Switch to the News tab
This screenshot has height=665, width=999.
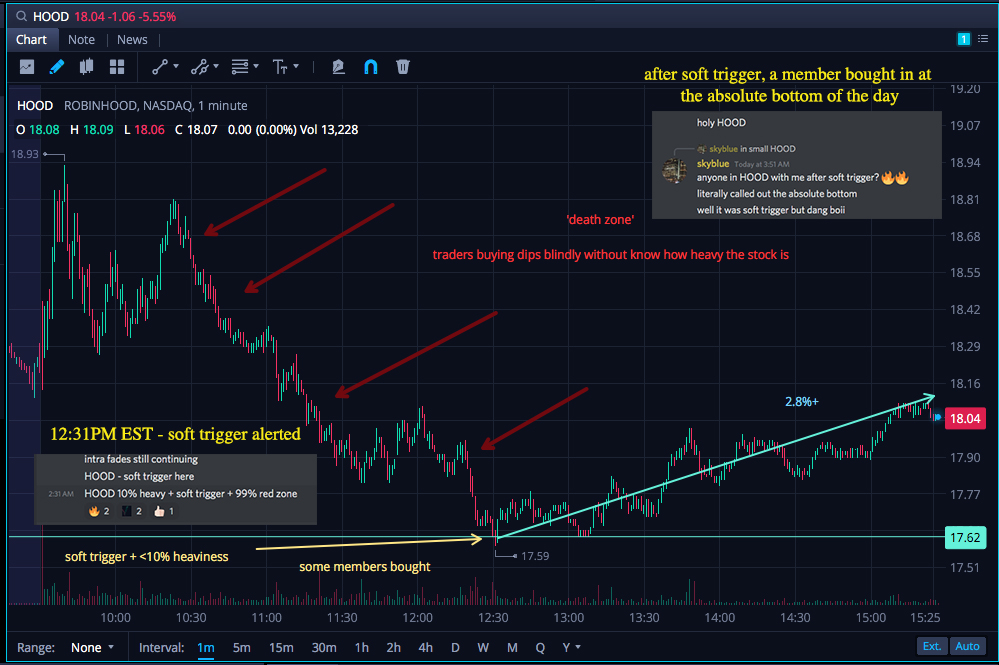coord(132,39)
